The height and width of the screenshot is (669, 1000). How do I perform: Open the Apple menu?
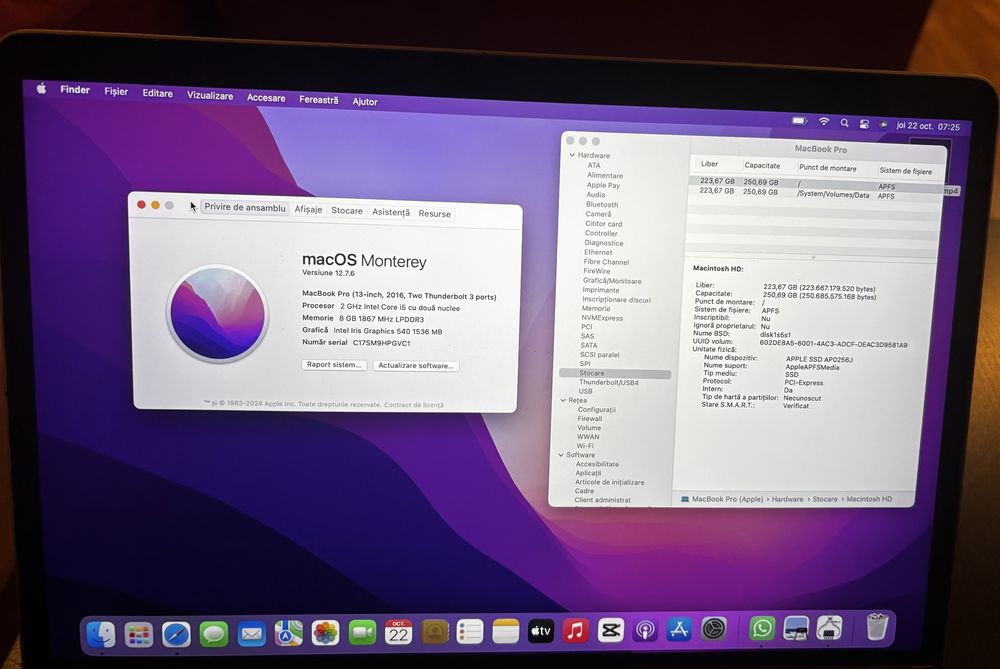click(x=41, y=88)
